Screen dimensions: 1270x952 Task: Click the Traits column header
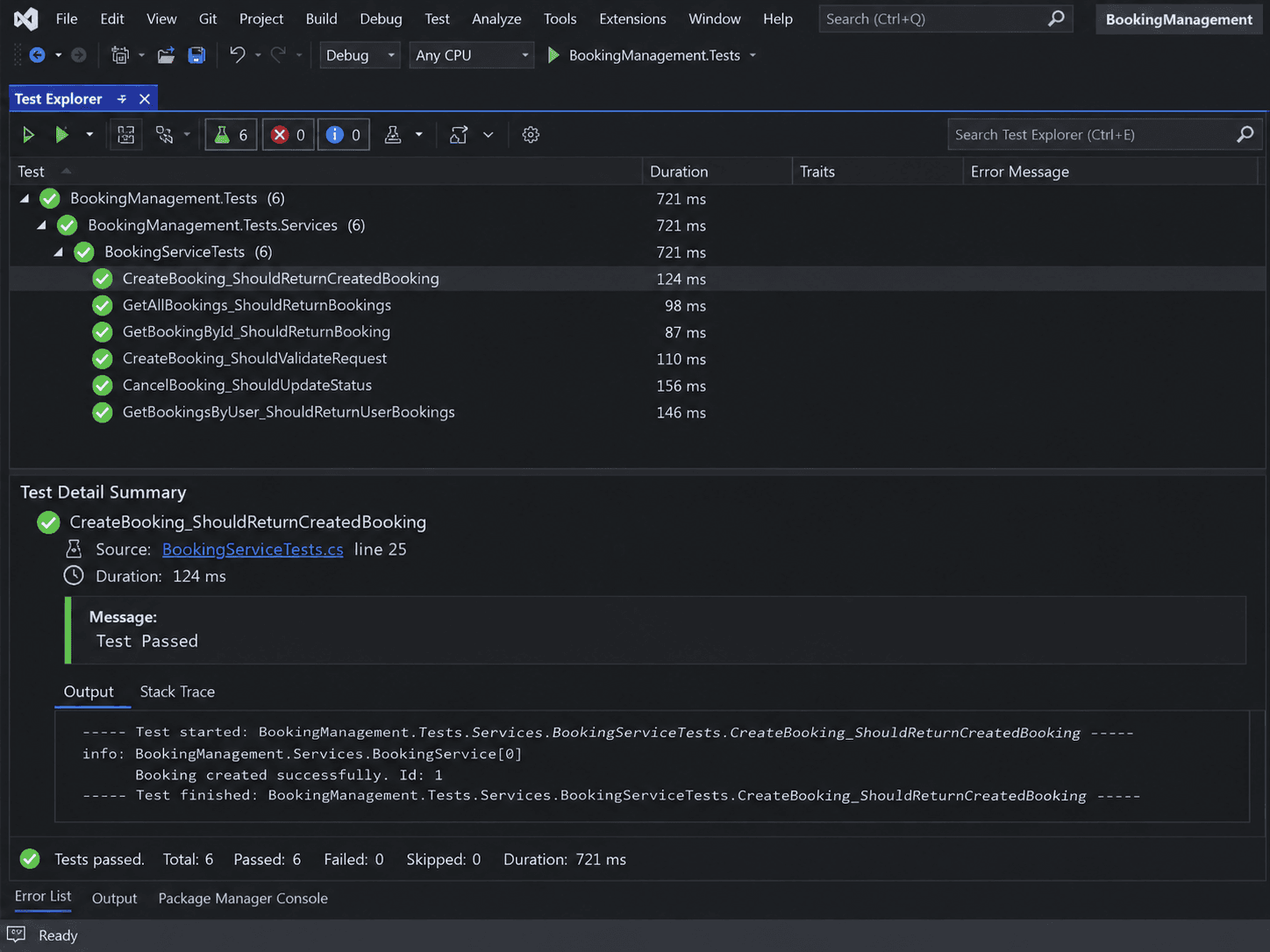pos(878,172)
